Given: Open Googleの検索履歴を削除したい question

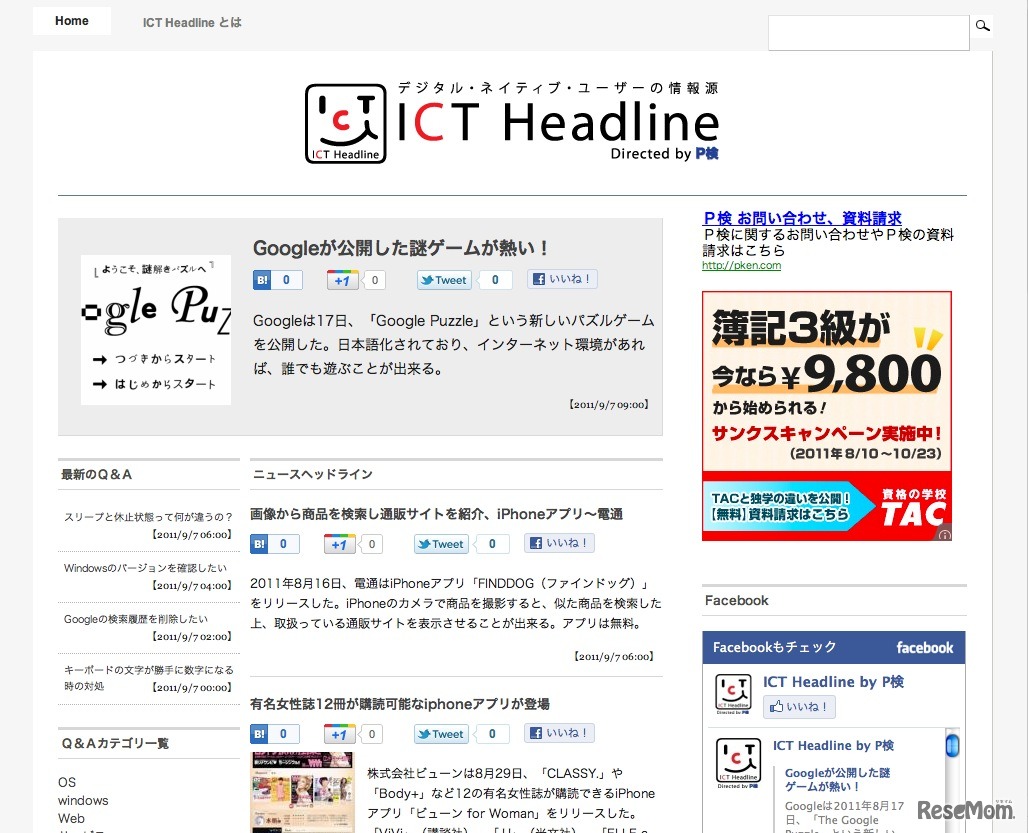Looking at the screenshot, I should [136, 619].
